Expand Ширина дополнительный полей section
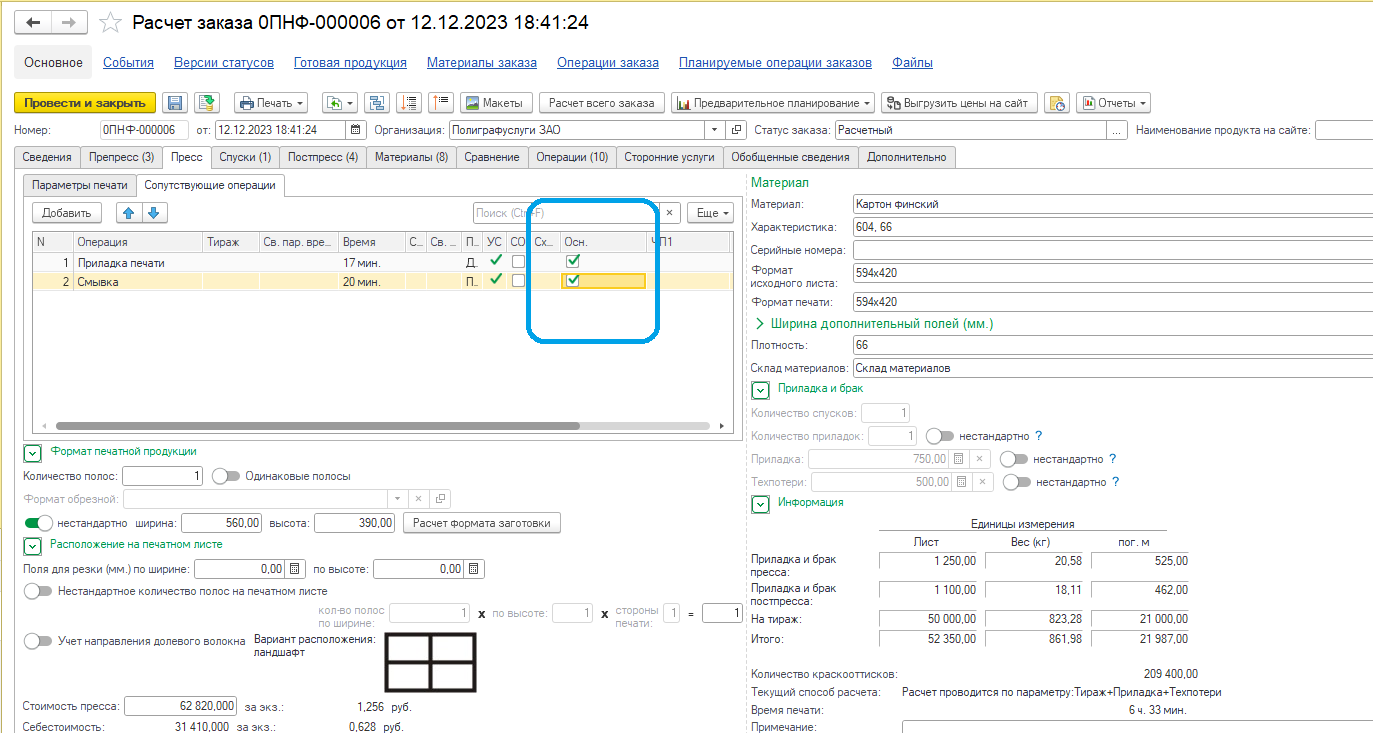 click(760, 324)
